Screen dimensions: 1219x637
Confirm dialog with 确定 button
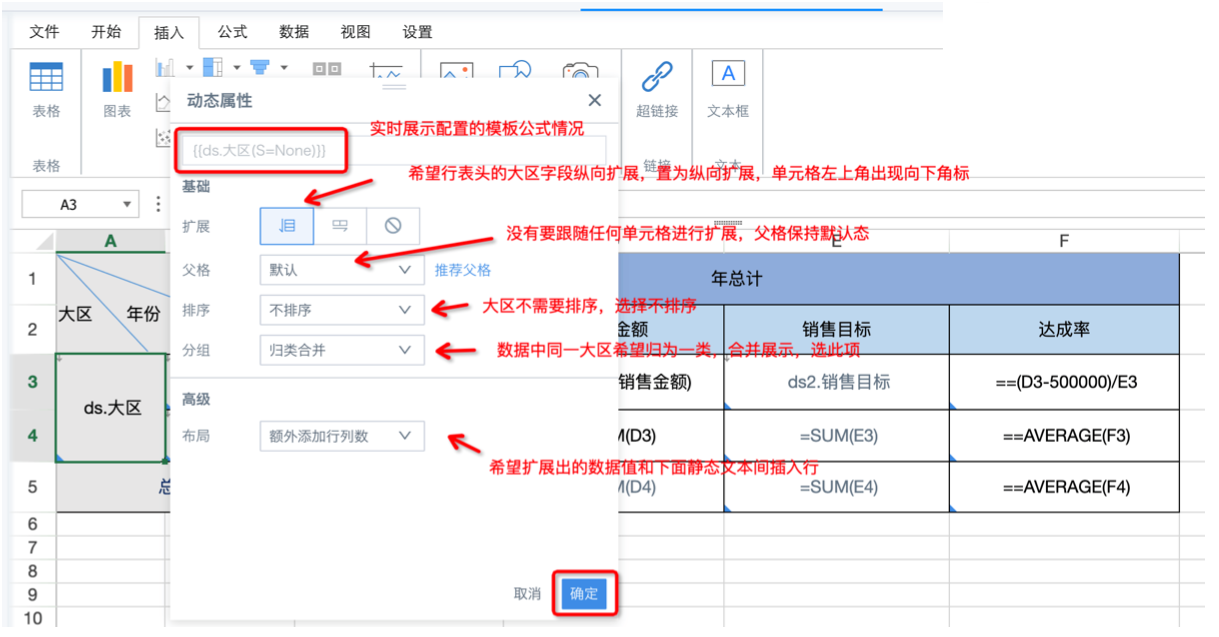coord(584,593)
